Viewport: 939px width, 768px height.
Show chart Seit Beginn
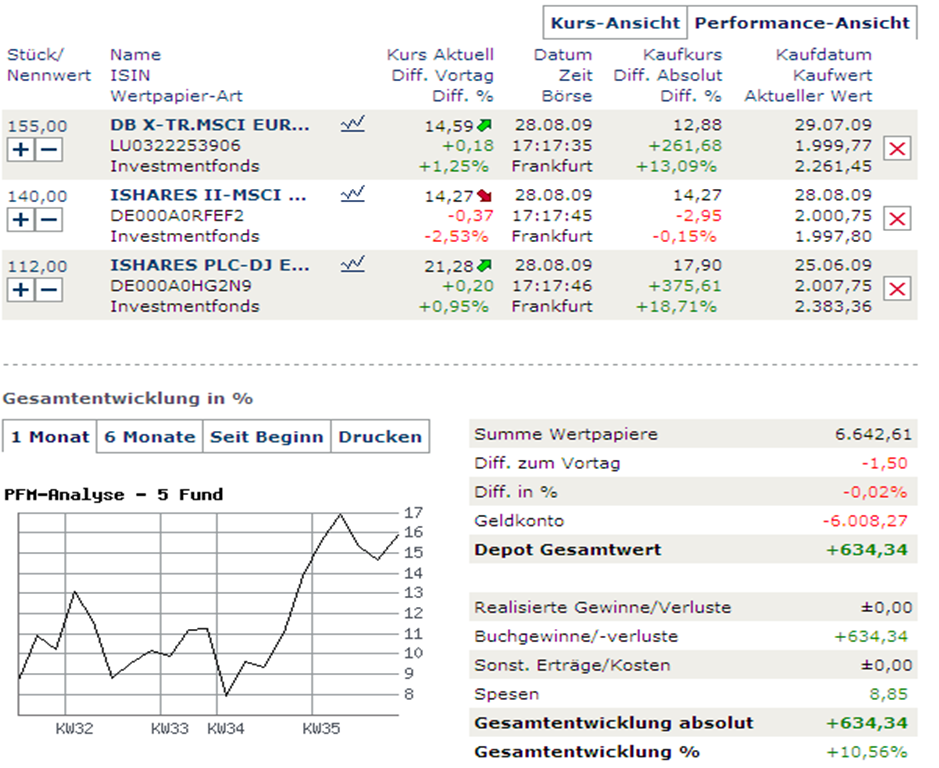click(266, 437)
